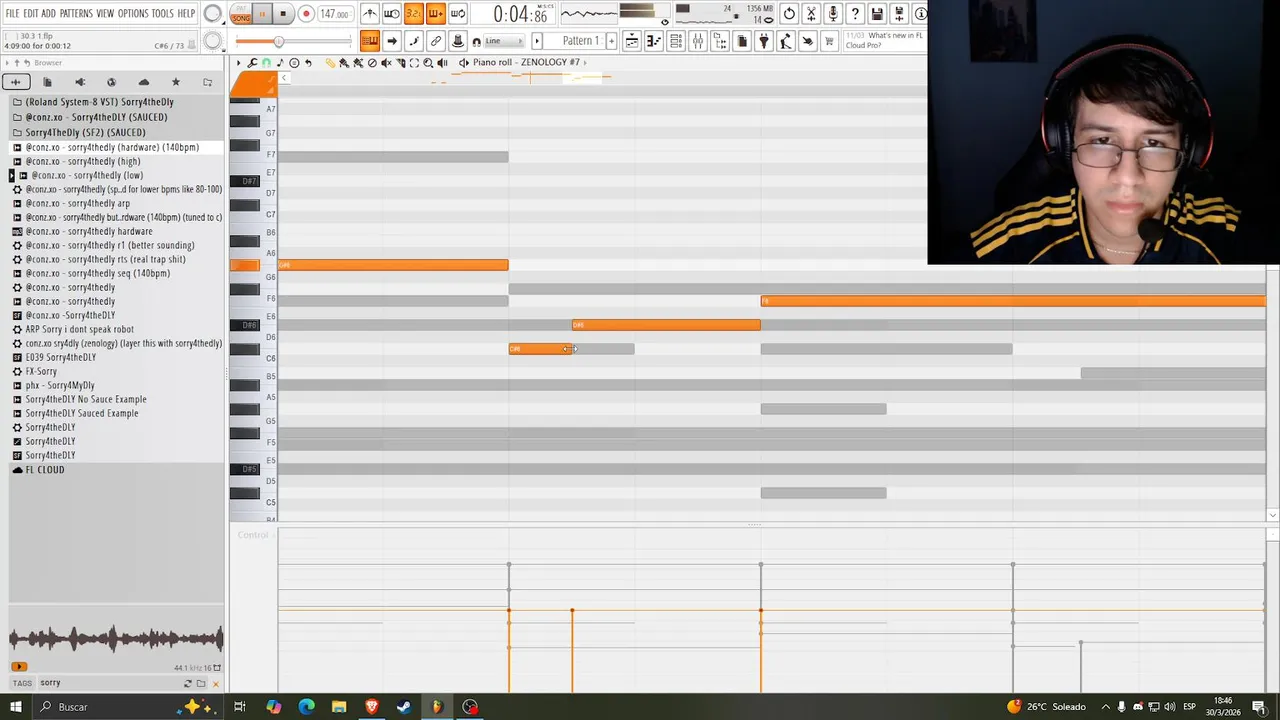Open the PATTERNS menu
This screenshot has height=720, width=1280.
(x=76, y=13)
